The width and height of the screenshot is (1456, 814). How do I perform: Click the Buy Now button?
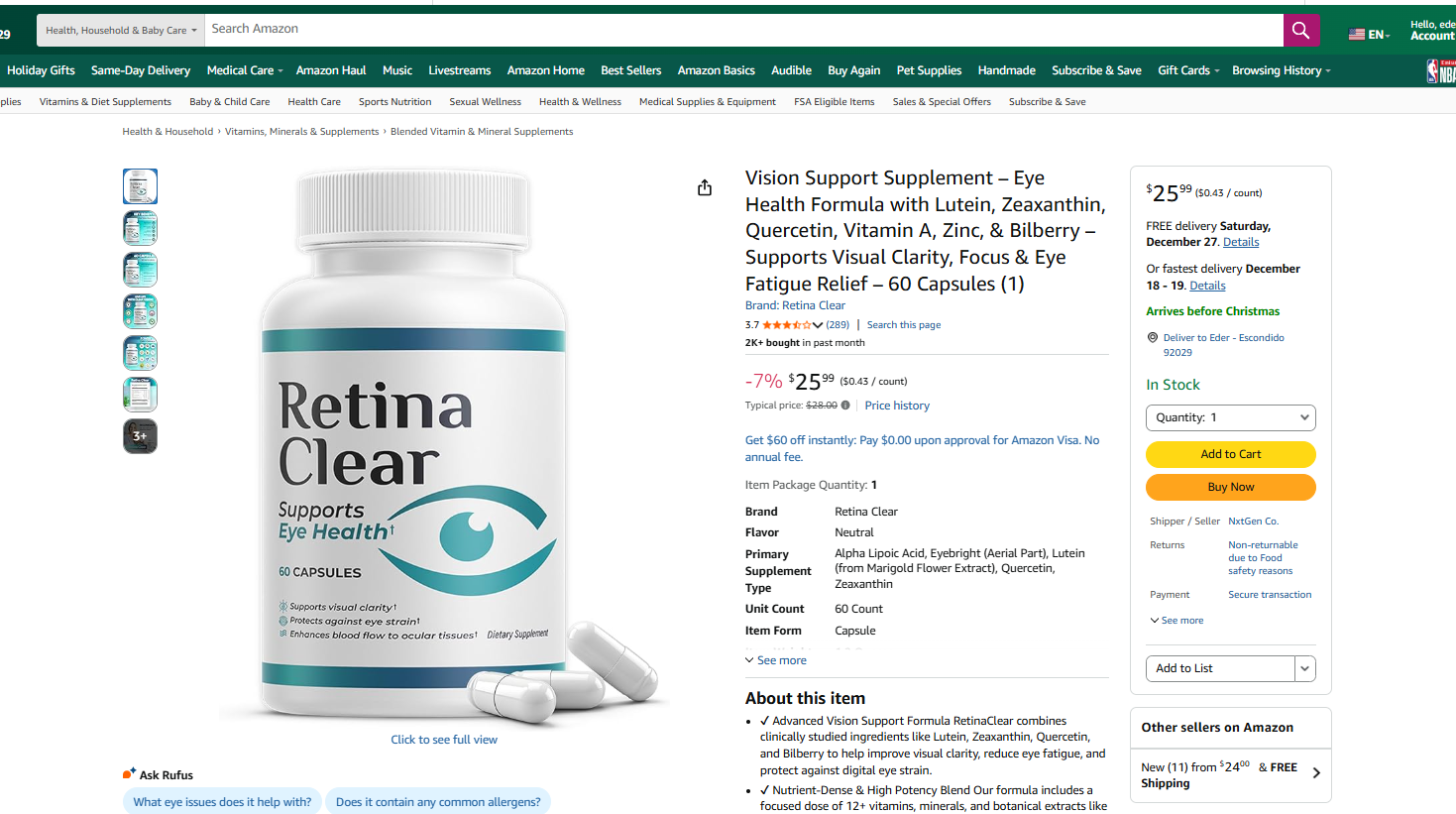tap(1231, 487)
